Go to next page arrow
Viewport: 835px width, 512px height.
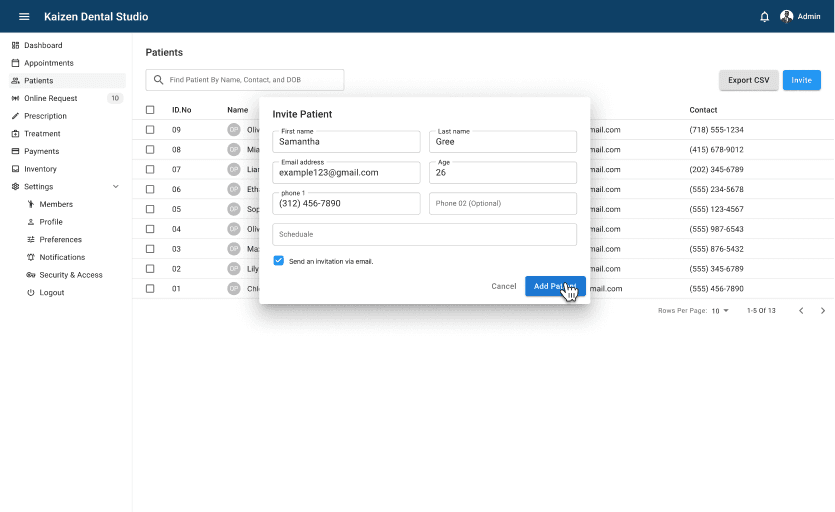823,311
